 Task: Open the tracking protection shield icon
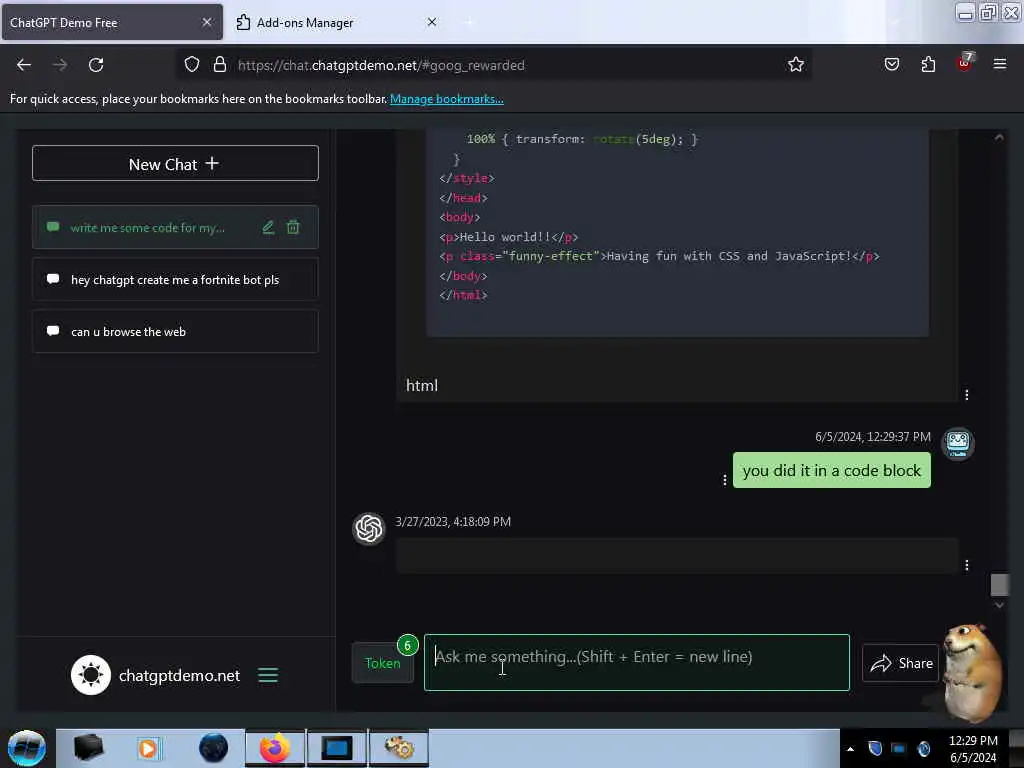click(191, 65)
